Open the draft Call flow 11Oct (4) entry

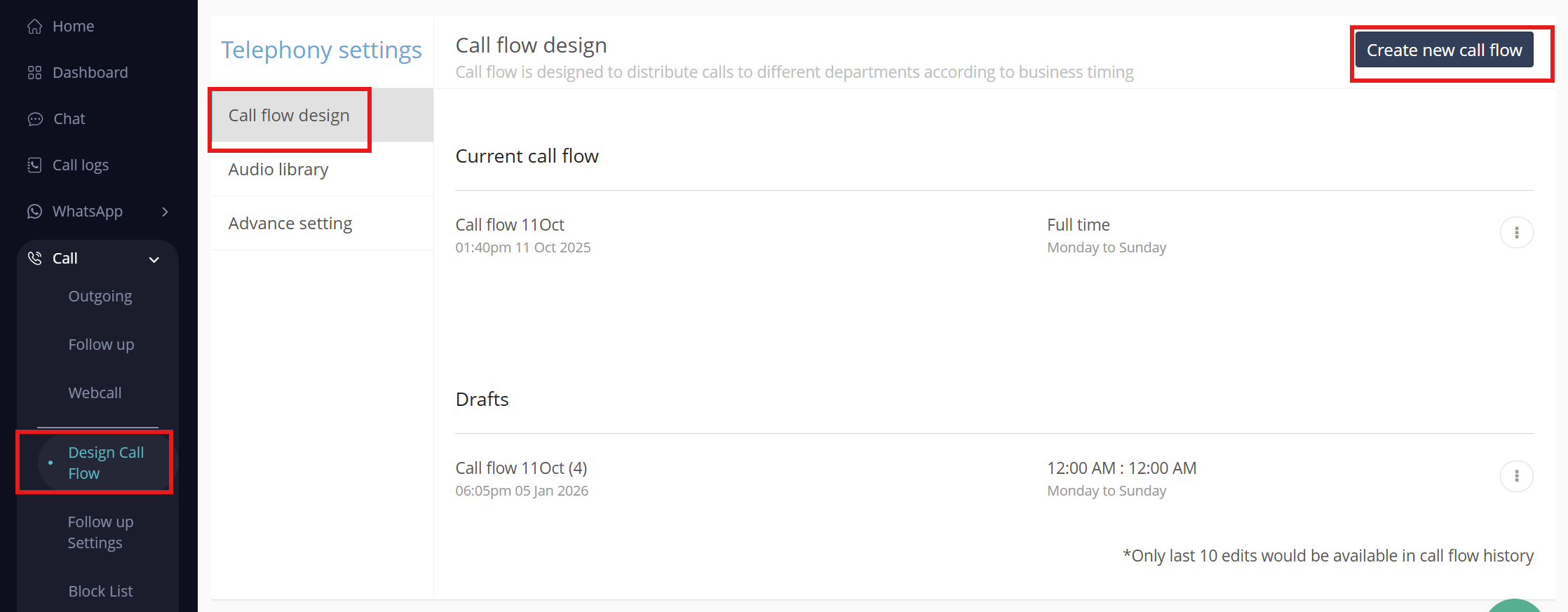[521, 468]
